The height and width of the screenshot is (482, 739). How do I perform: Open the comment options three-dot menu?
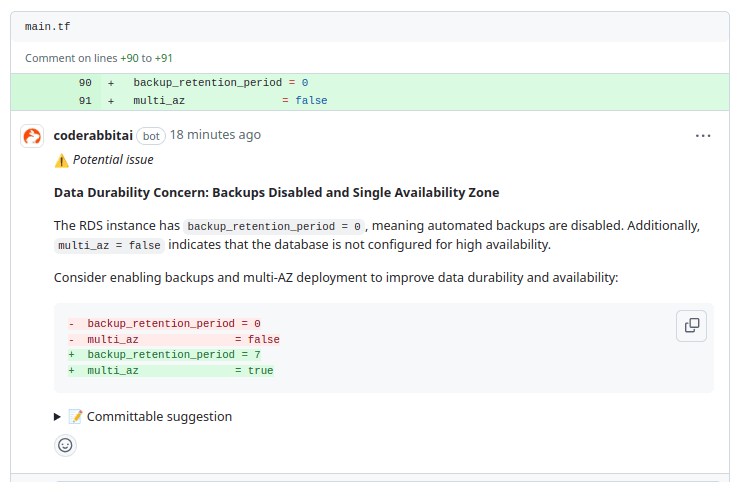(703, 135)
